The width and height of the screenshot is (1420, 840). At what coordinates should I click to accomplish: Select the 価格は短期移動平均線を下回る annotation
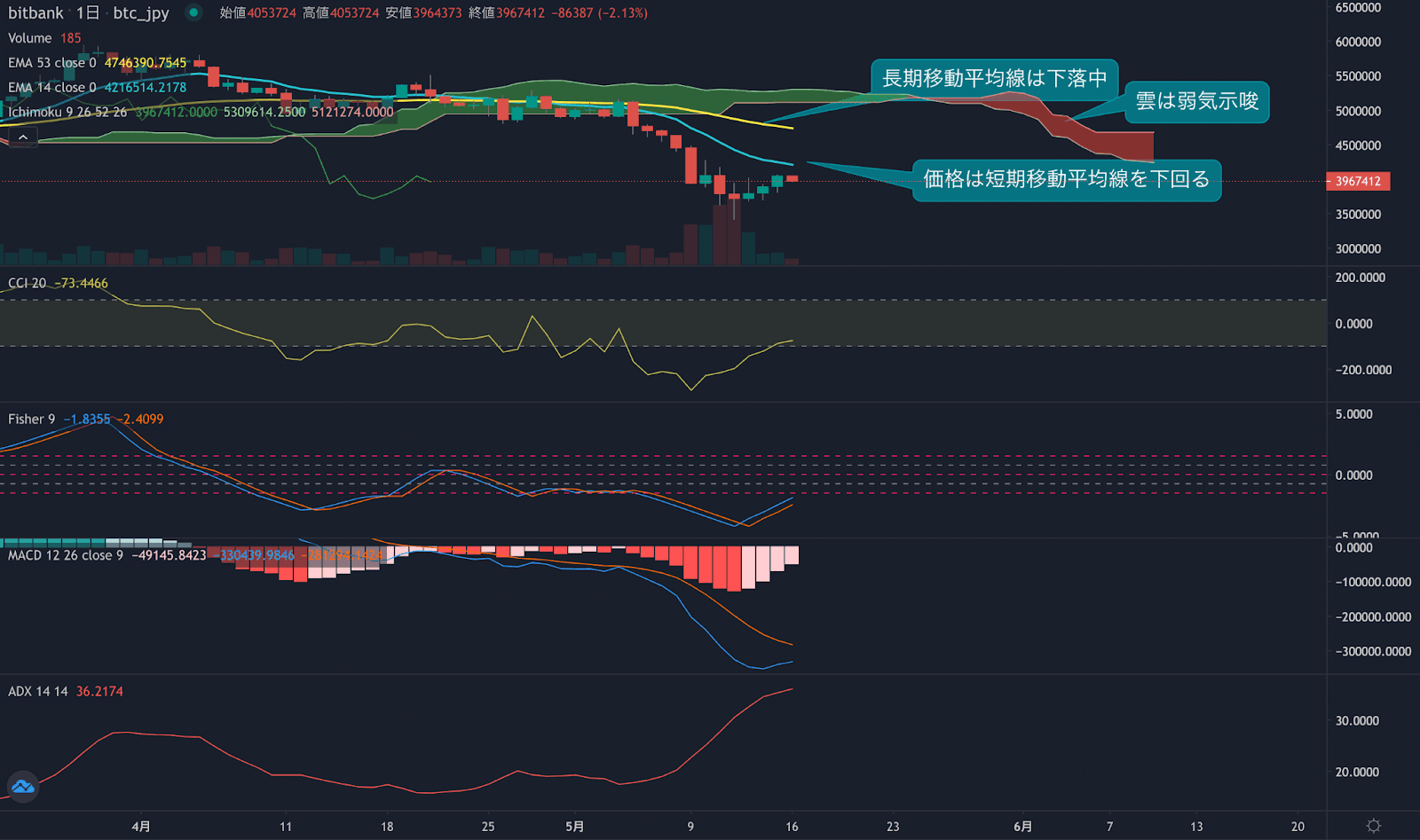[1066, 179]
